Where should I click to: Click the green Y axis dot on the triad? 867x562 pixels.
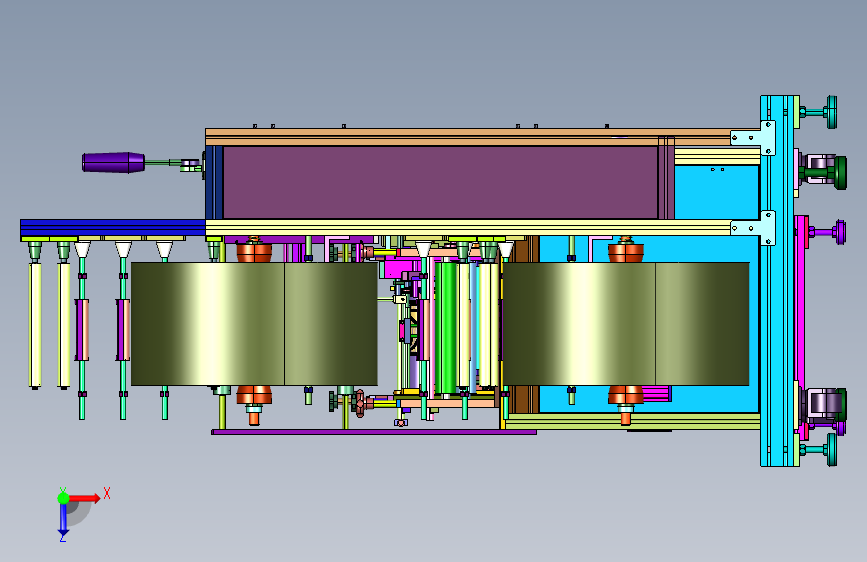coord(64,498)
